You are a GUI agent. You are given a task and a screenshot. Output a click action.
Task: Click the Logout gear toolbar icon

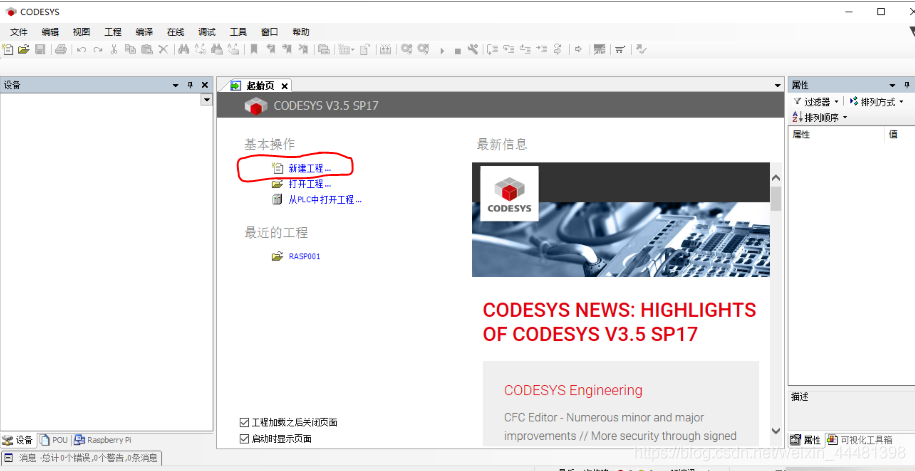click(422, 50)
